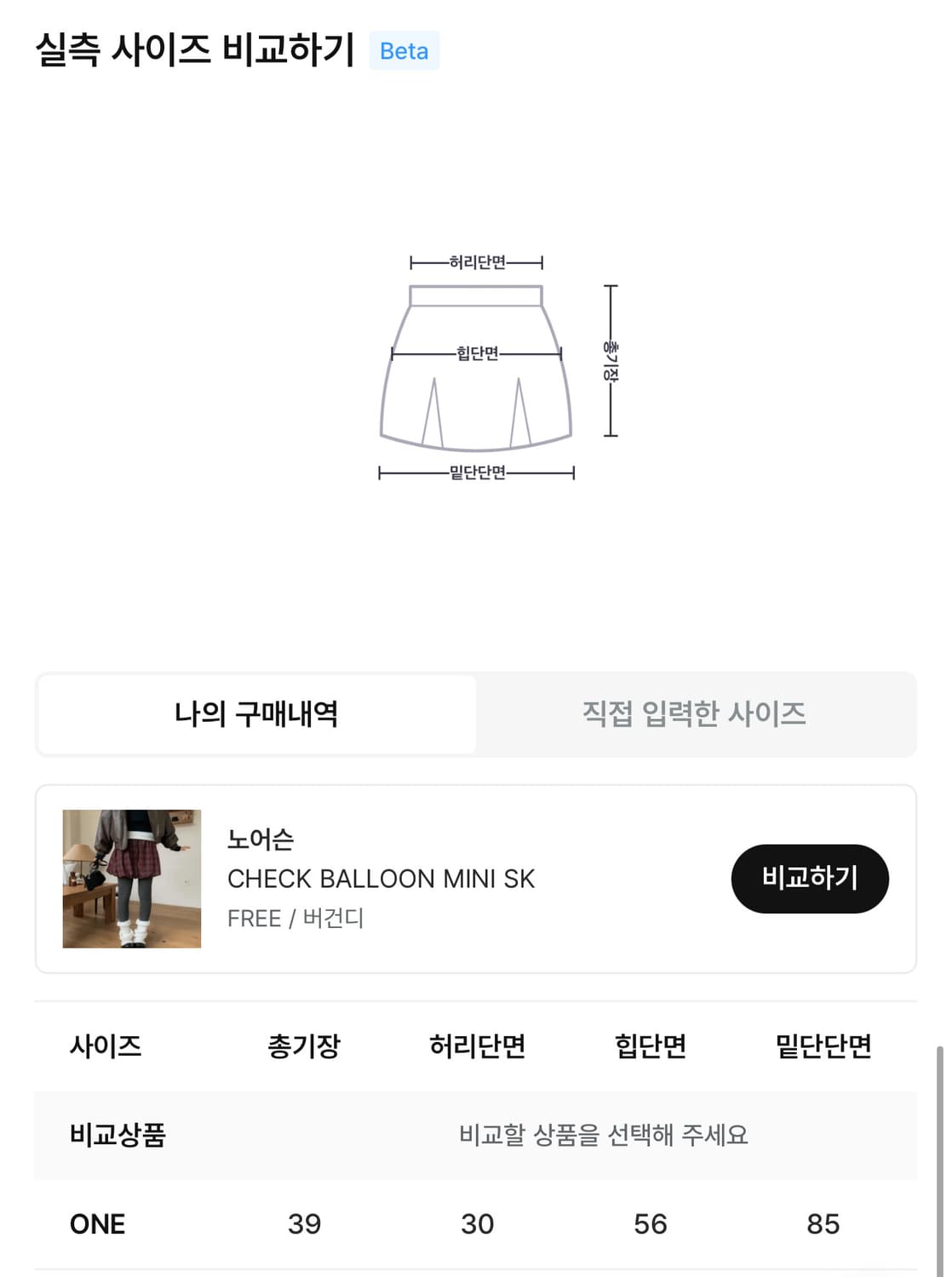Click the vertical 총기장 label in the diagram

click(611, 361)
